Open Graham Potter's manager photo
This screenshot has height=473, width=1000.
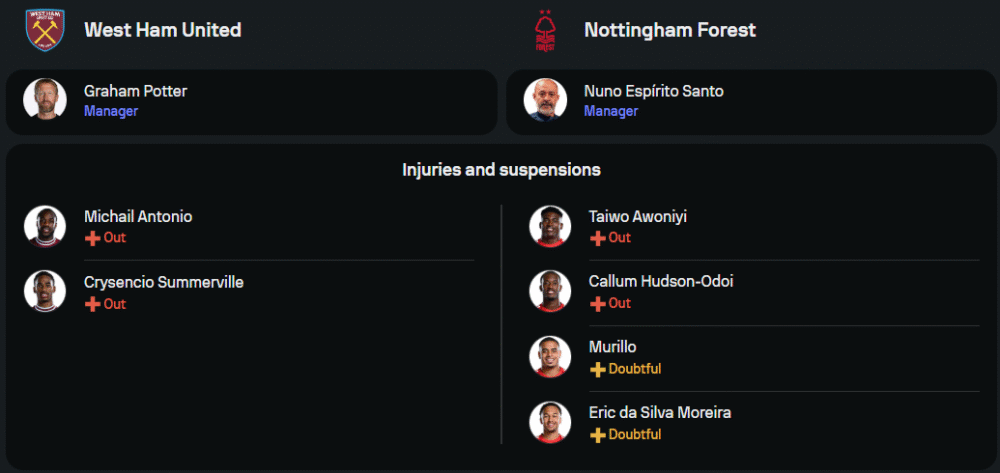(45, 100)
